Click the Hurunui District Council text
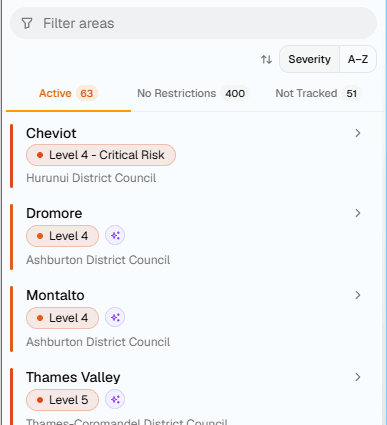The height and width of the screenshot is (425, 387). (91, 178)
